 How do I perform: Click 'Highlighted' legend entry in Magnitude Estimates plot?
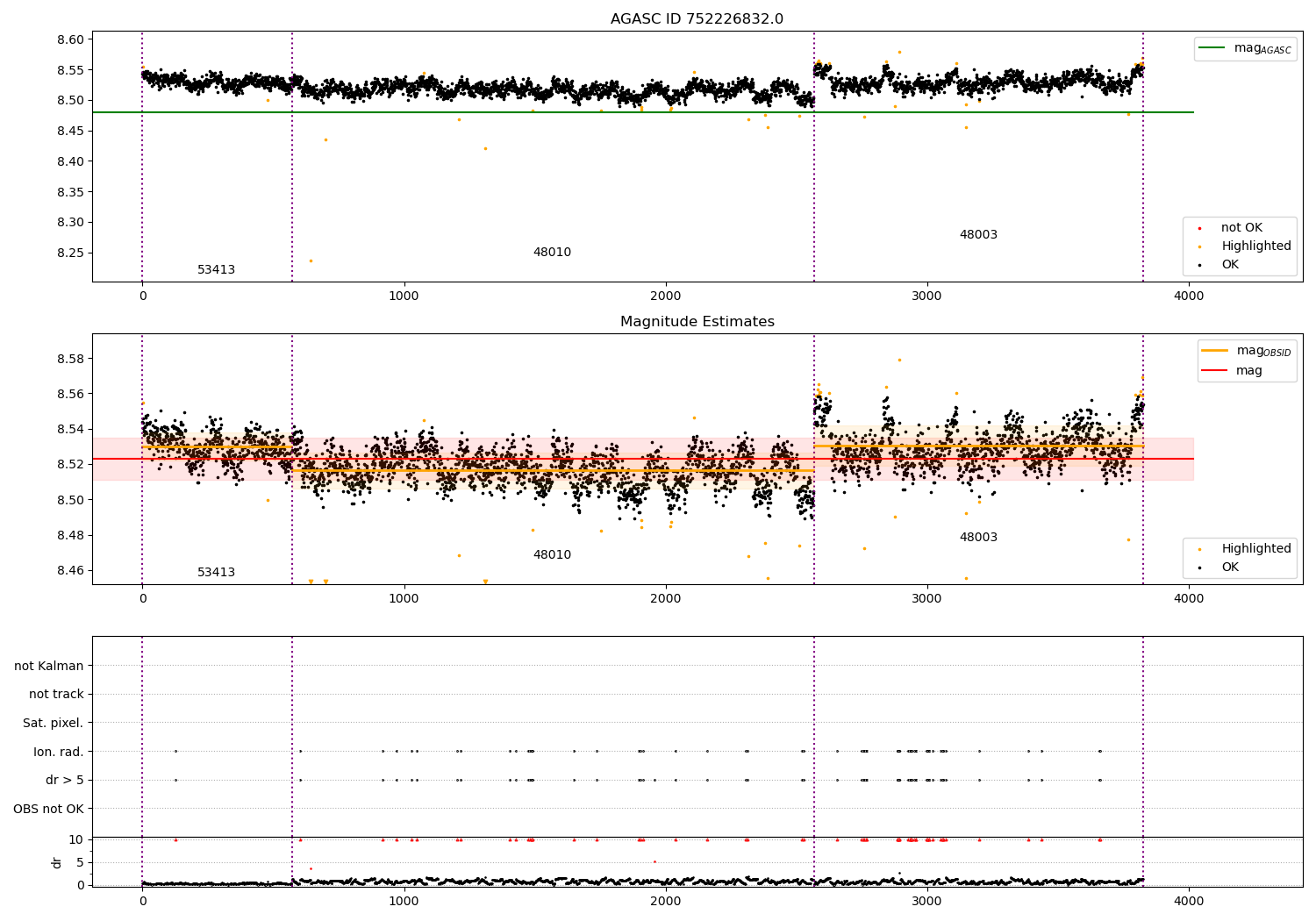click(x=1256, y=549)
